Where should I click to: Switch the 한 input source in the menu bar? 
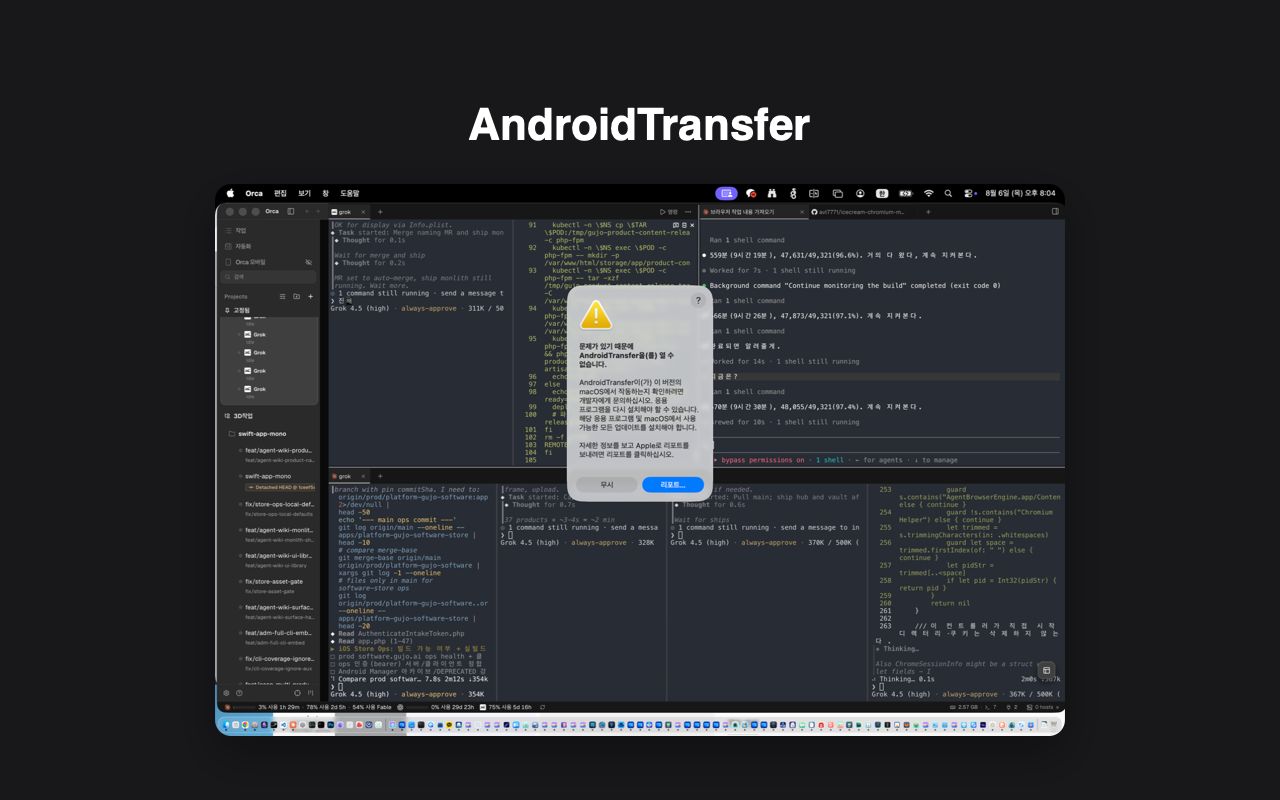coord(882,193)
